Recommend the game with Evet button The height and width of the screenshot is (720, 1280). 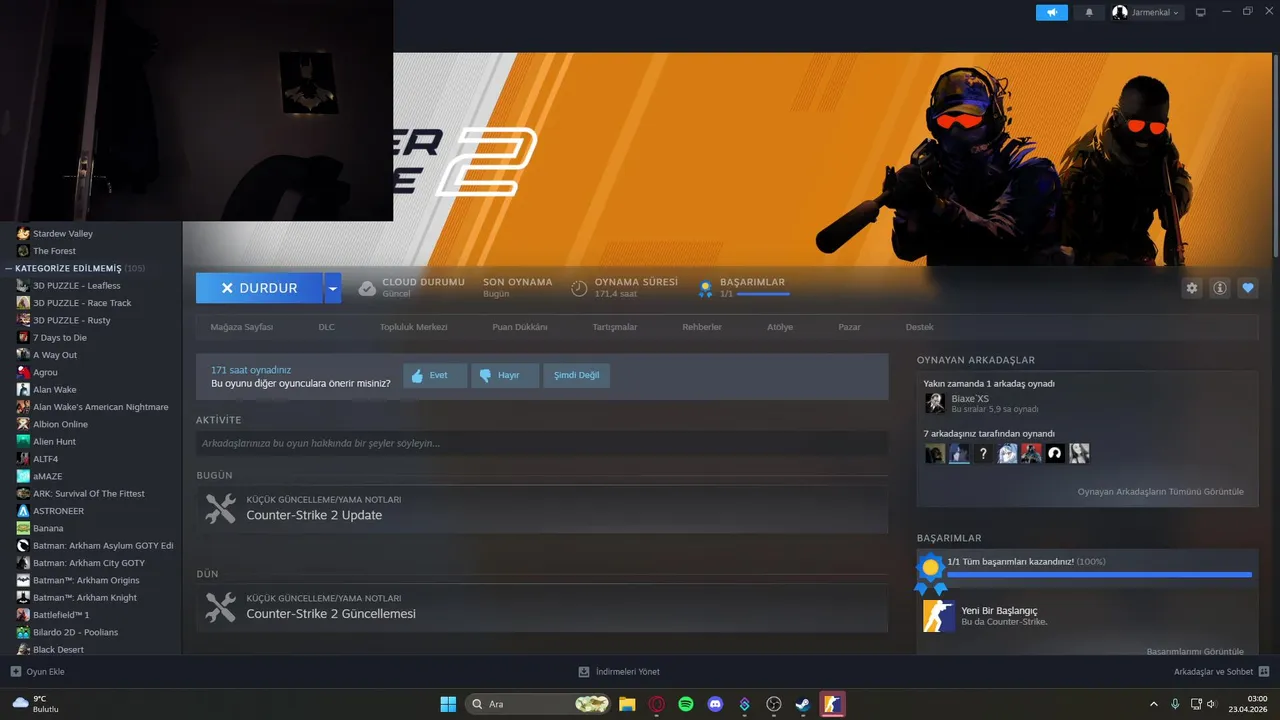point(435,376)
